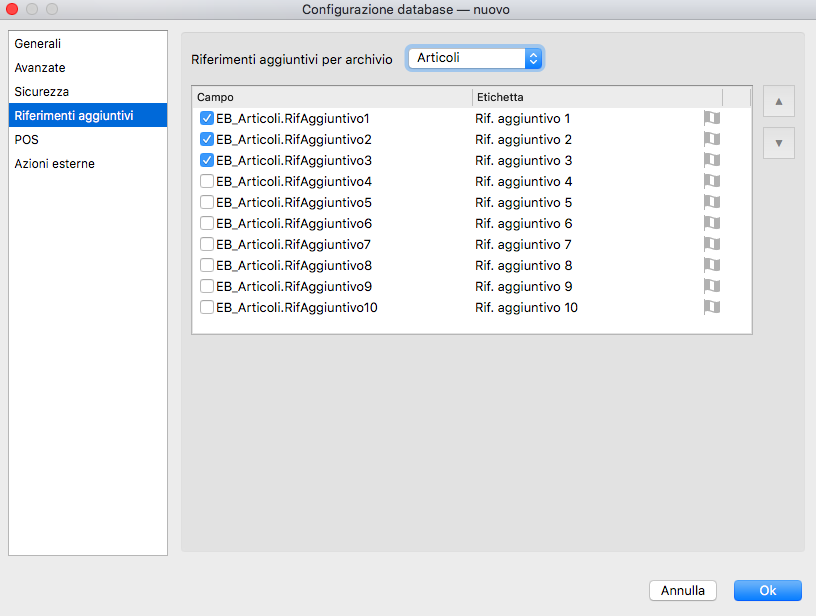Select the Sicurezza sidebar item
Screen dimensions: 816x616
42,92
